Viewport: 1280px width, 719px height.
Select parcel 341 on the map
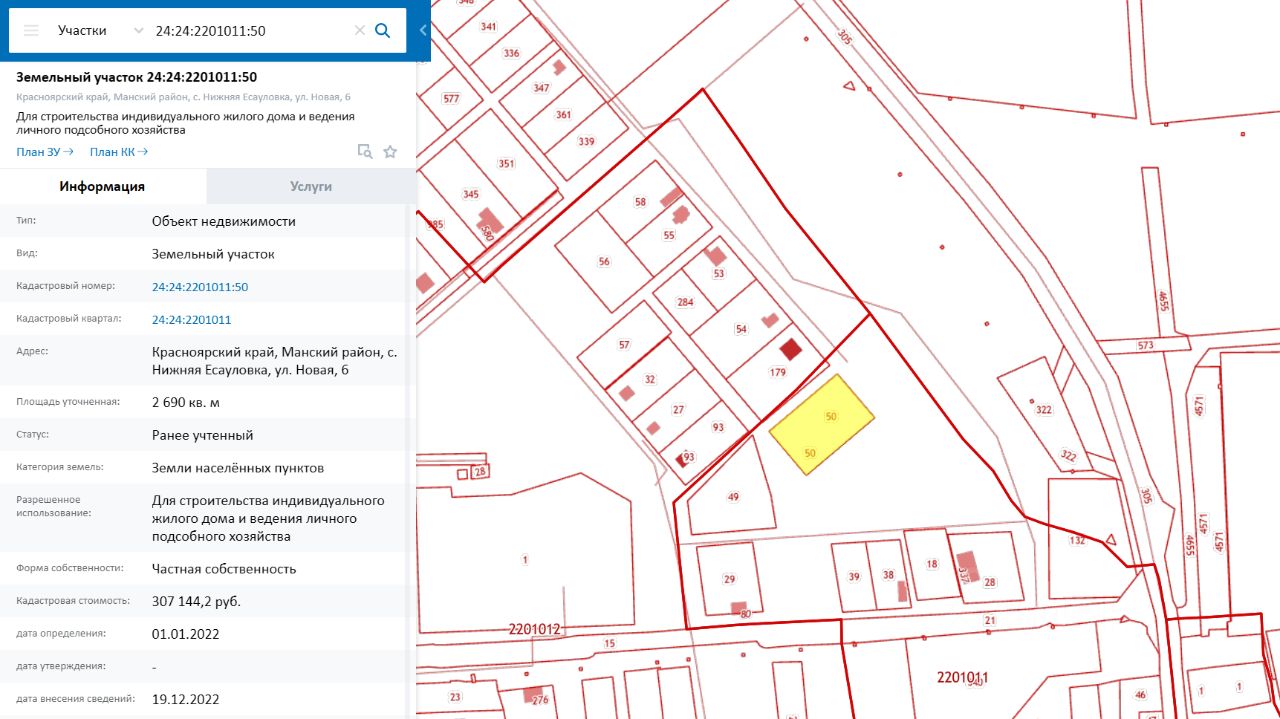pyautogui.click(x=488, y=27)
